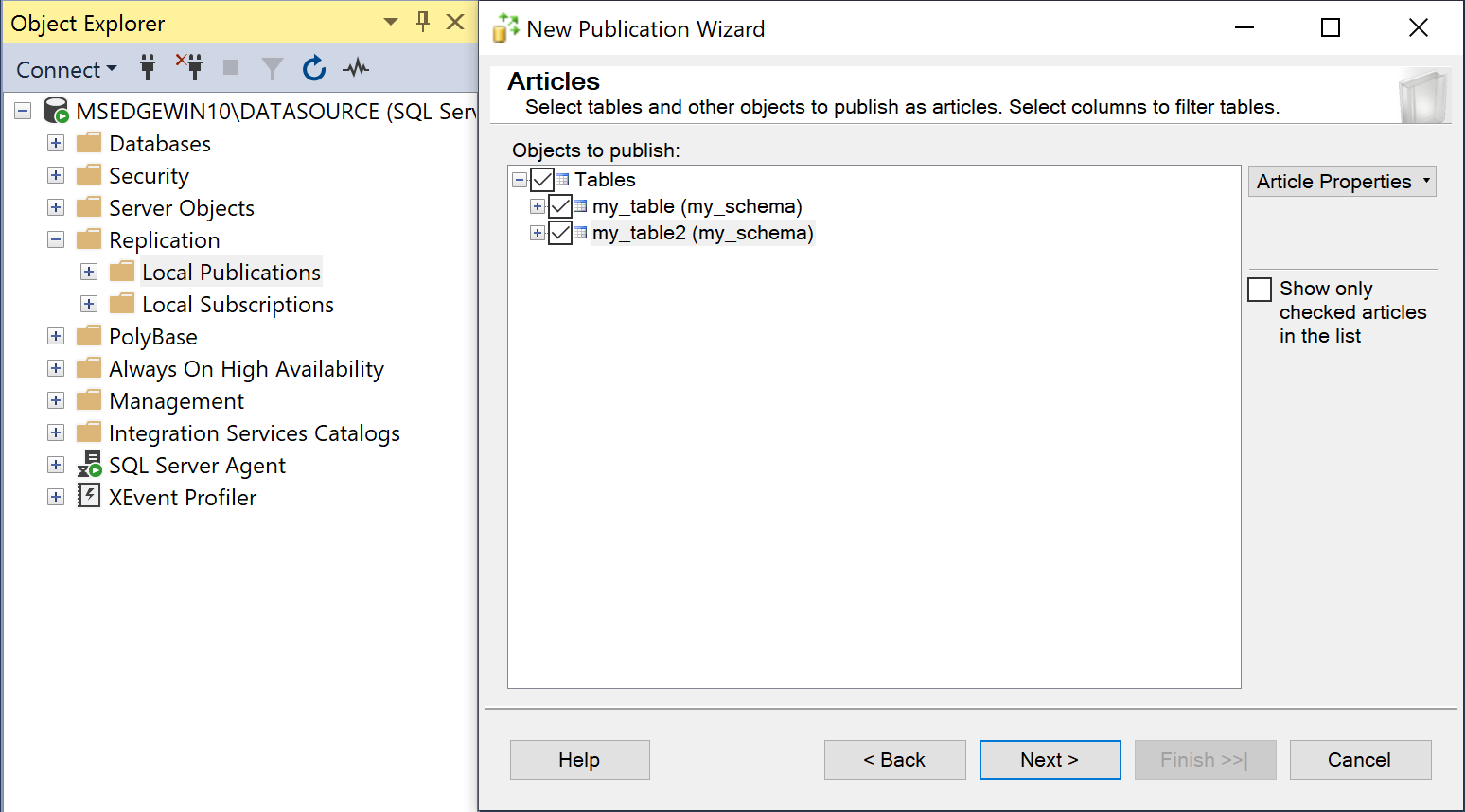Screen dimensions: 1465x812
Task: Select the Local Publications folder
Action: tap(231, 272)
